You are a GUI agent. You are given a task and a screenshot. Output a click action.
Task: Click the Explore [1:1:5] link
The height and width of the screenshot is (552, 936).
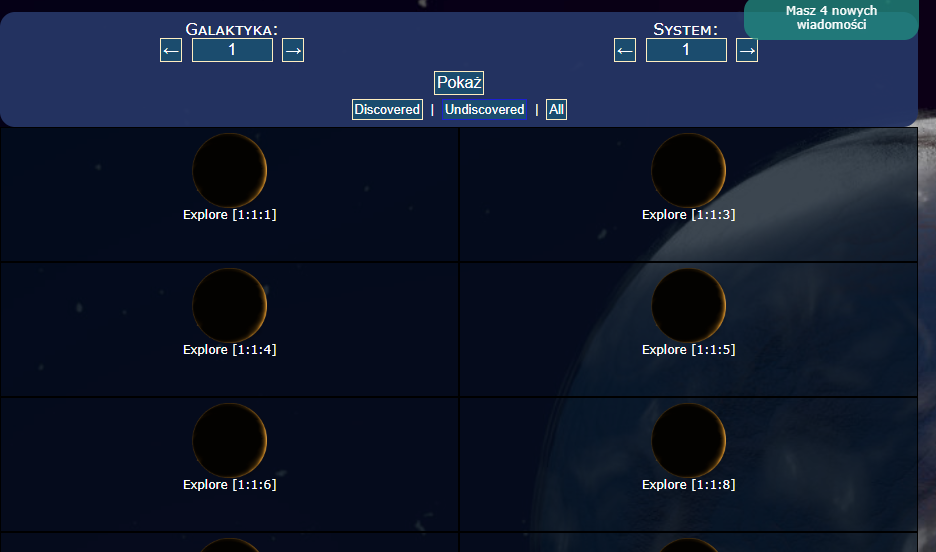tap(688, 350)
